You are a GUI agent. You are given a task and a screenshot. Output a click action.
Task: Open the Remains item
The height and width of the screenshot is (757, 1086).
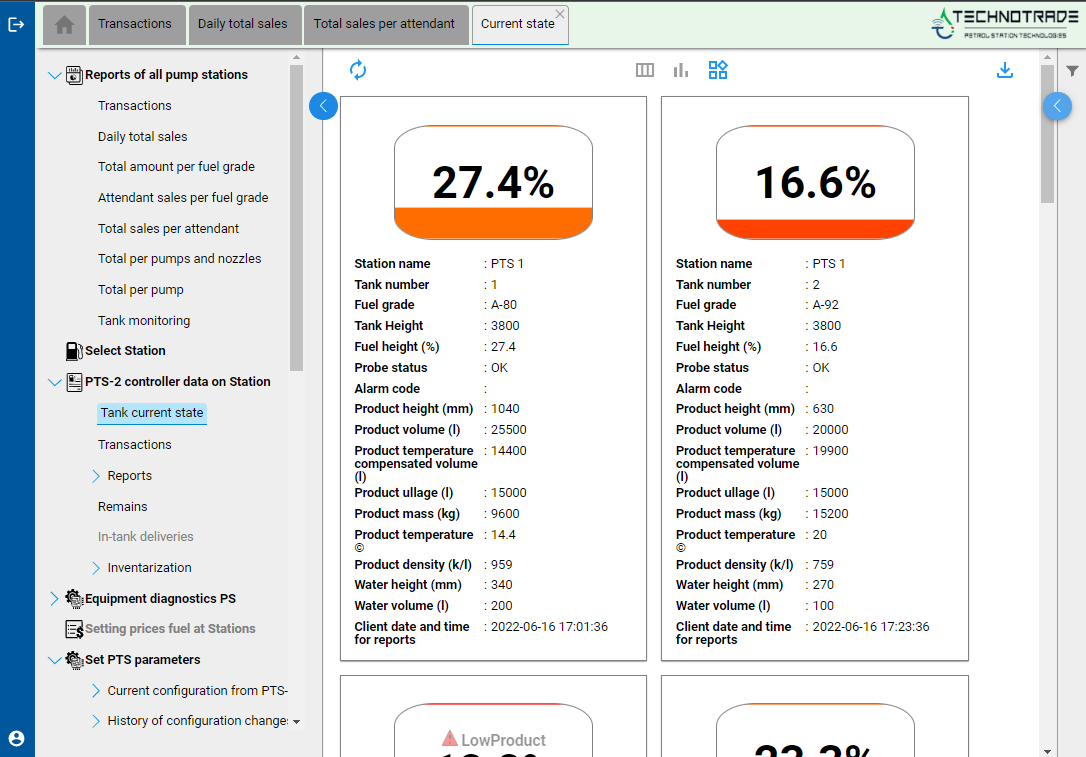pos(123,507)
